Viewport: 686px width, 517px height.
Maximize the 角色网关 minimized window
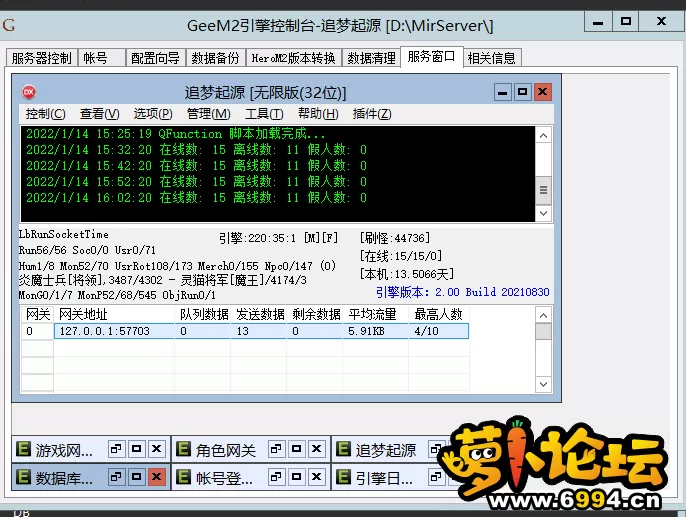pyautogui.click(x=297, y=449)
